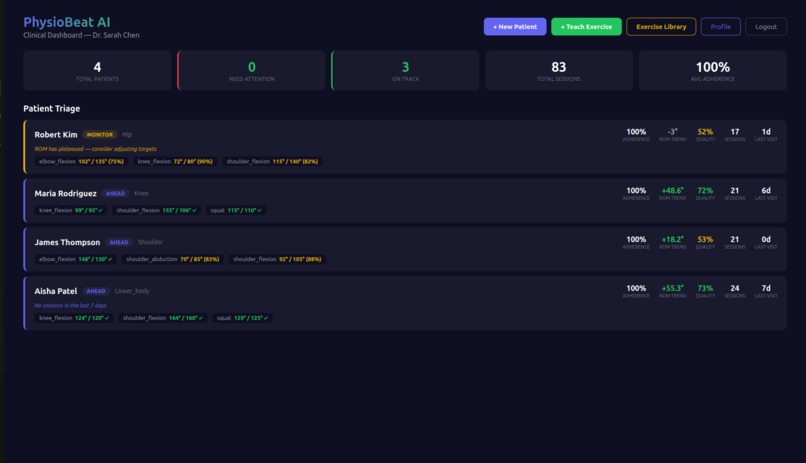Click the Shoulder label beside James Thompson
Image resolution: width=806 pixels, height=463 pixels.
pos(150,243)
